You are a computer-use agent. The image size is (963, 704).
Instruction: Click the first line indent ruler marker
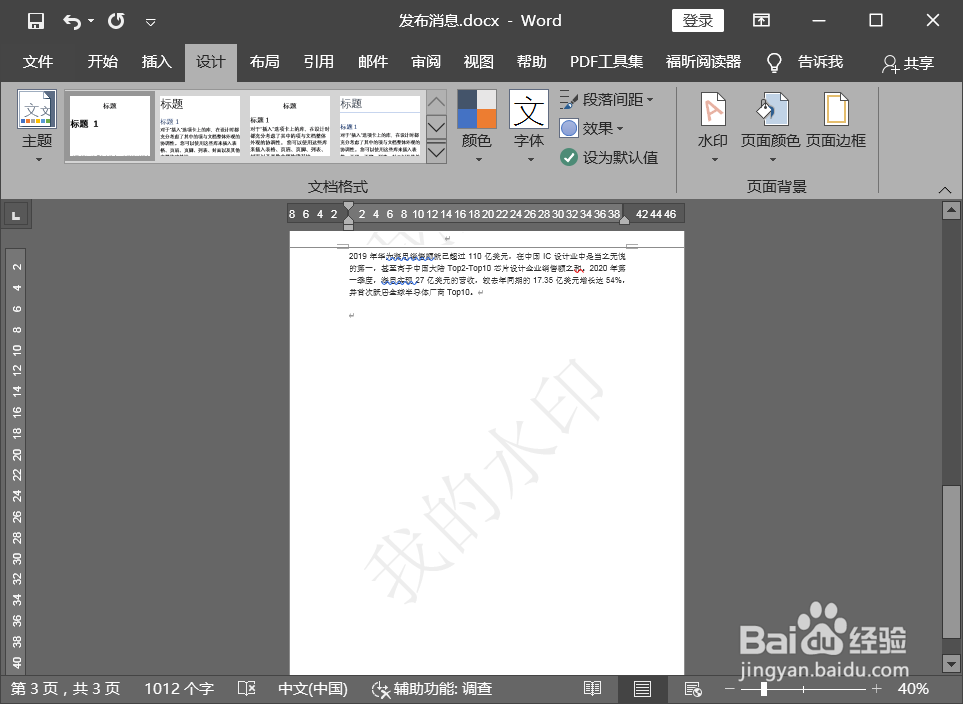[348, 206]
